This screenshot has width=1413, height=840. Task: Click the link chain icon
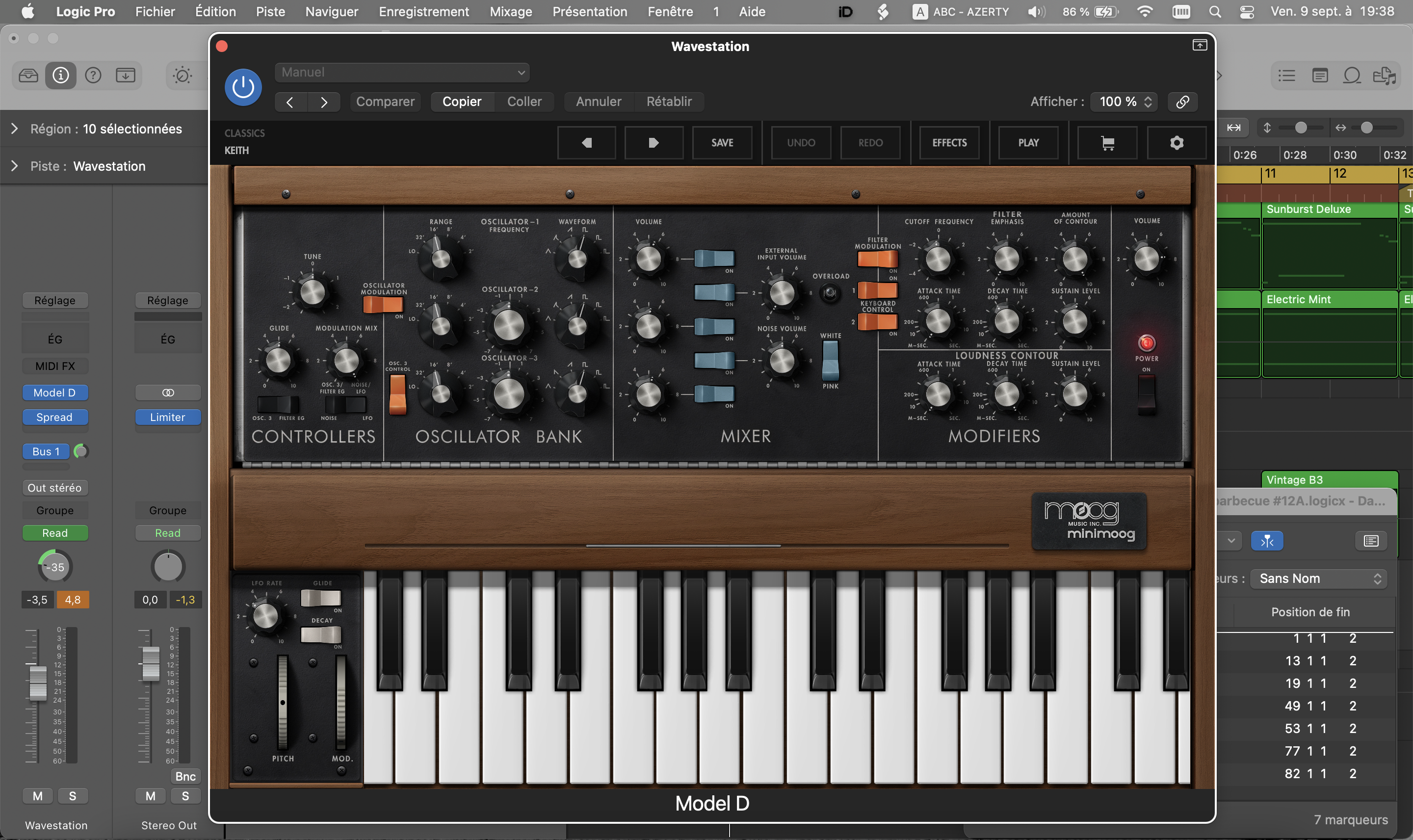1182,102
